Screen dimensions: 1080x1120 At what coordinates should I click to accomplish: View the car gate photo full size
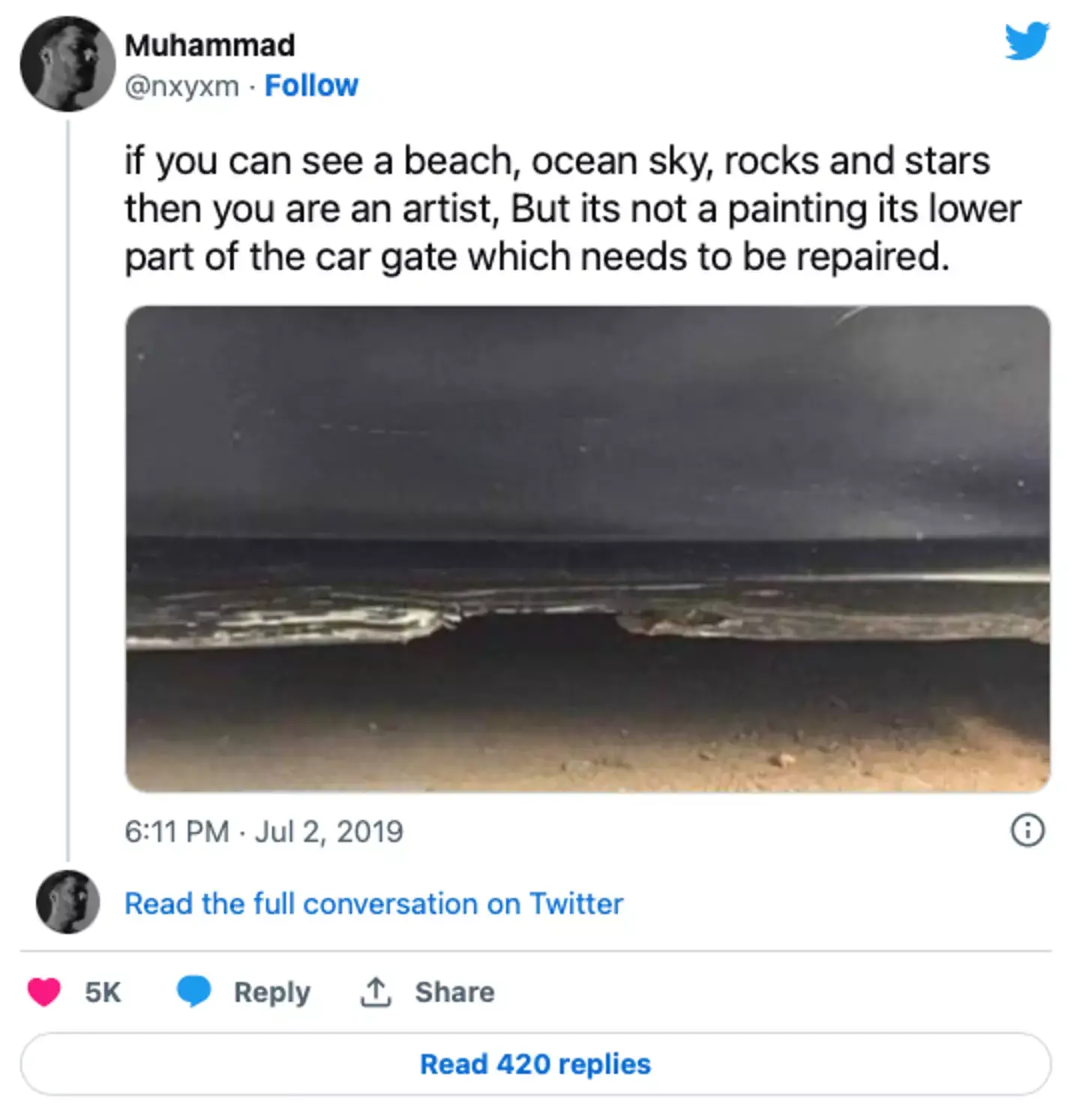pos(587,548)
